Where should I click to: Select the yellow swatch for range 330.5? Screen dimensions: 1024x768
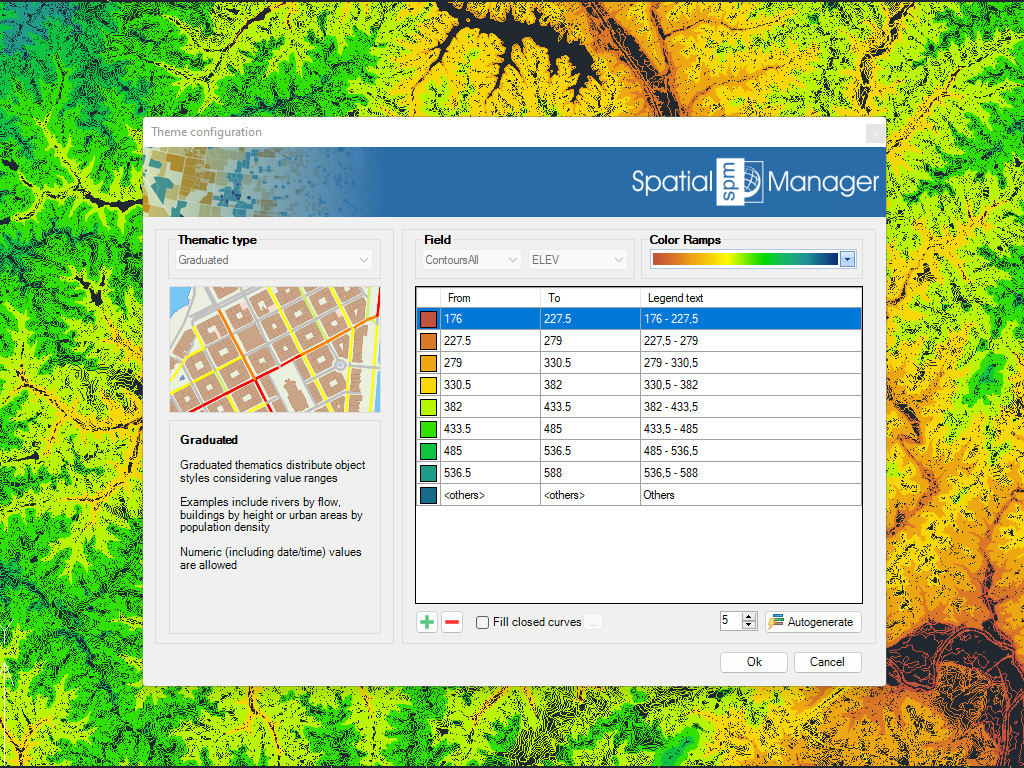428,385
